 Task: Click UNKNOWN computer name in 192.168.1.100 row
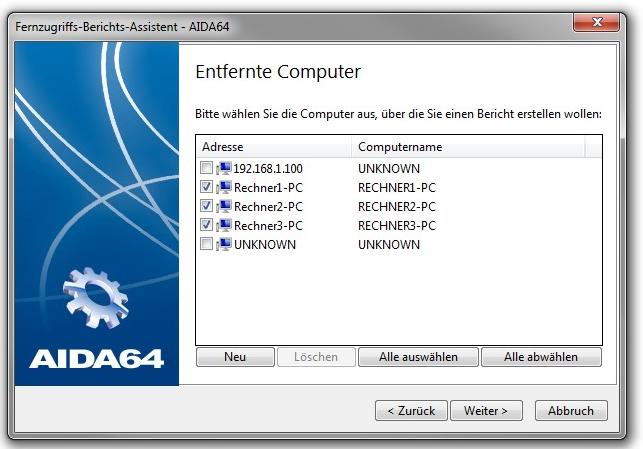(x=389, y=169)
